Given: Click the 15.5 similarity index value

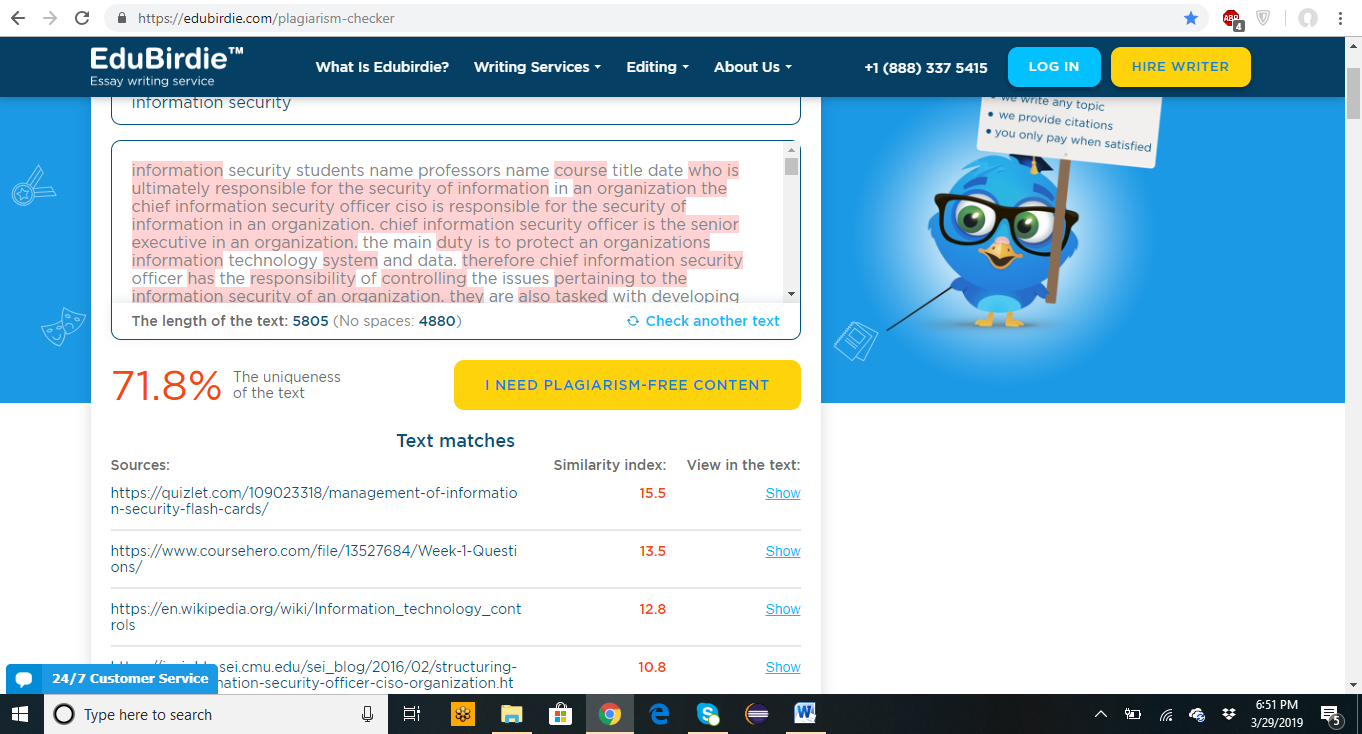Looking at the screenshot, I should click(653, 493).
